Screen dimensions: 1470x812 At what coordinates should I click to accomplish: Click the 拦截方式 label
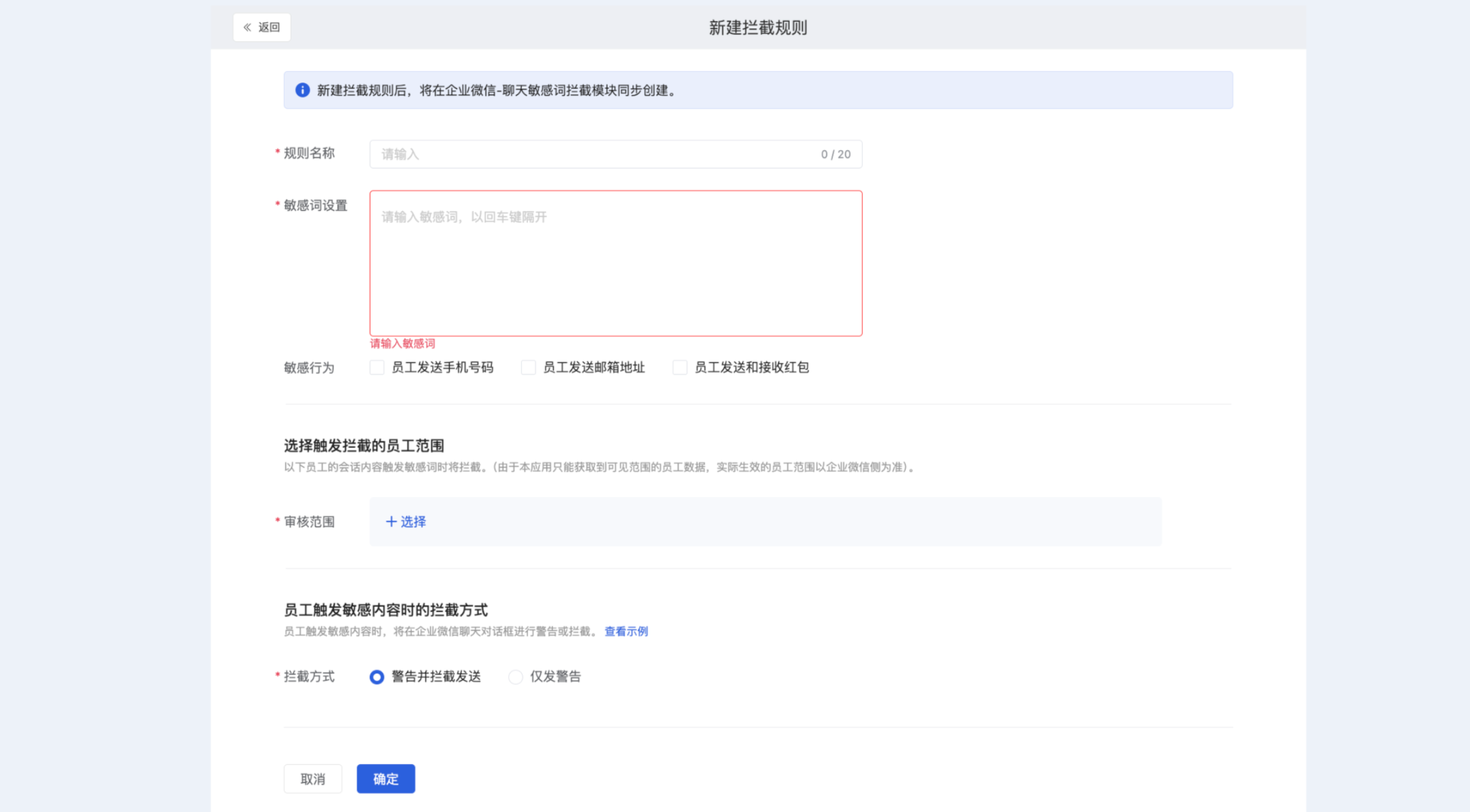(309, 677)
